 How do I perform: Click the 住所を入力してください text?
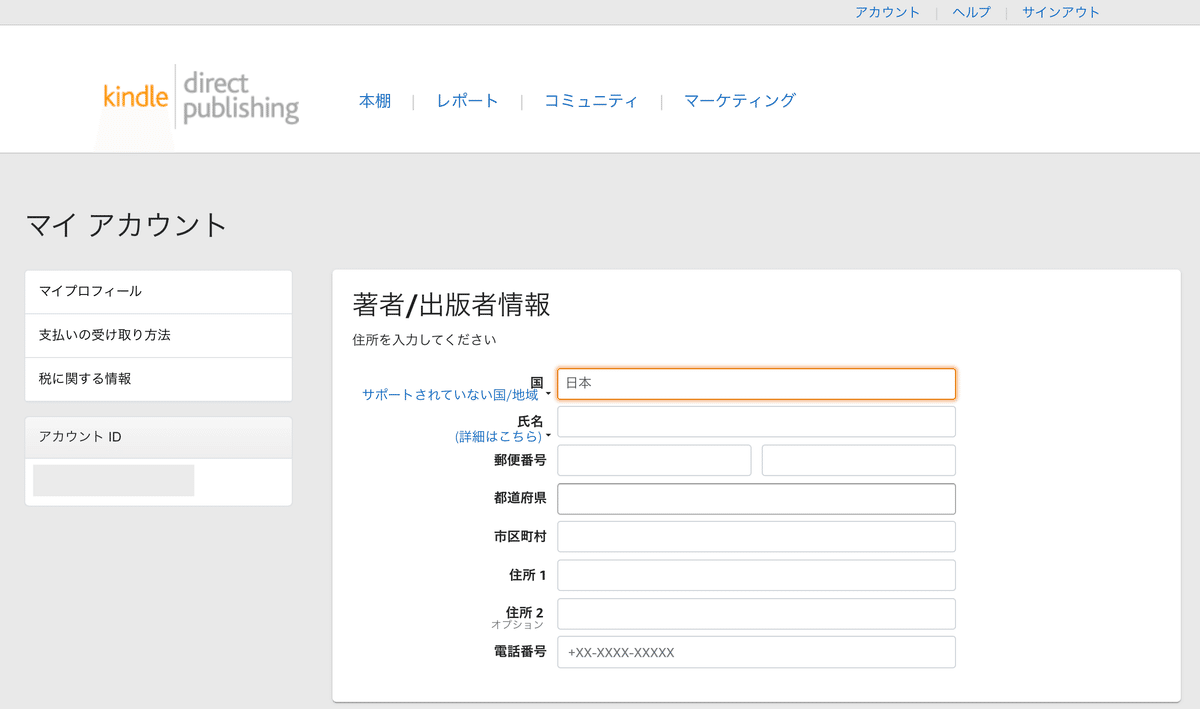pyautogui.click(x=424, y=340)
